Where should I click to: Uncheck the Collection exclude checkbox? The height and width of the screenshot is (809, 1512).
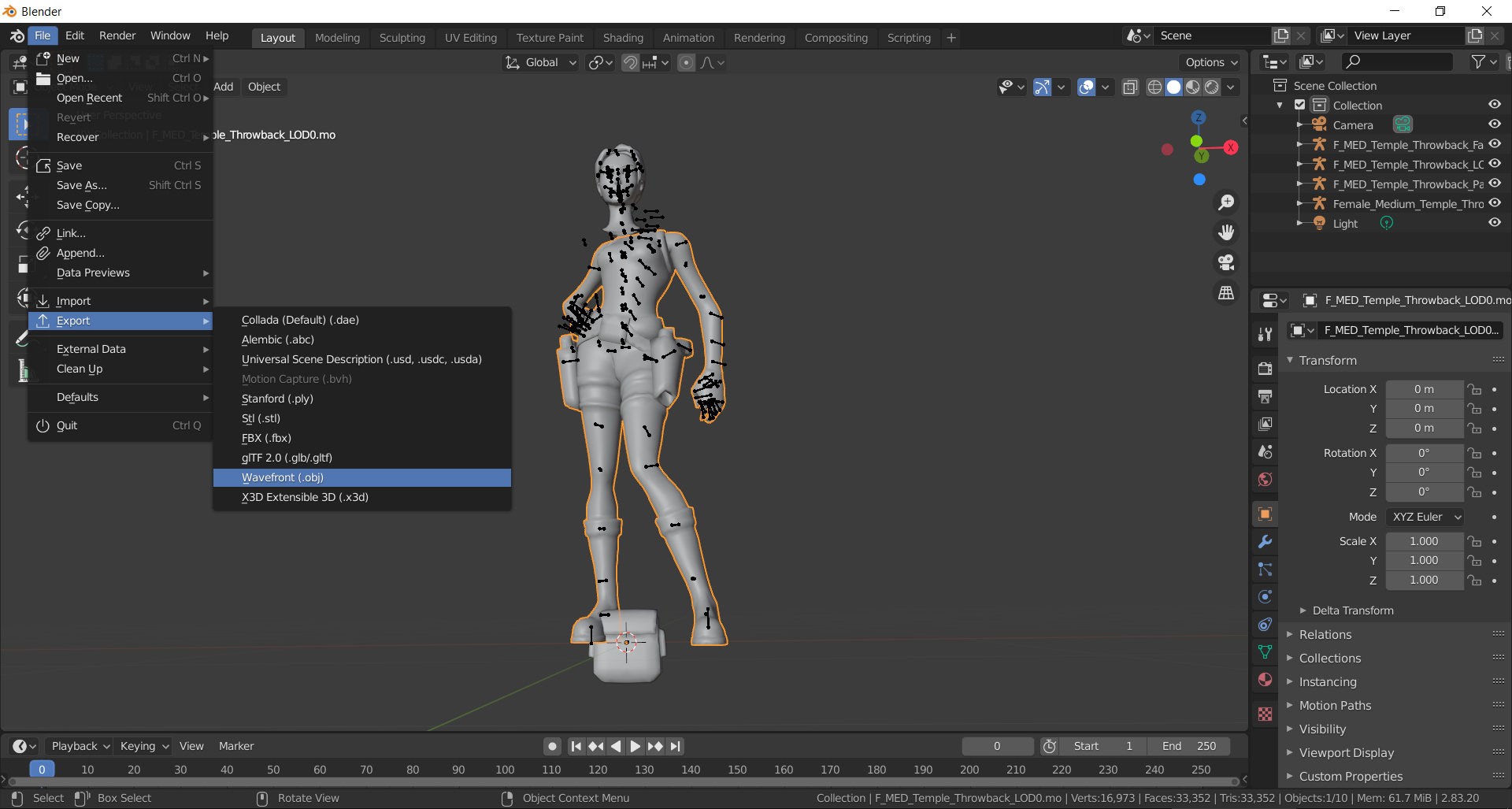(x=1300, y=105)
